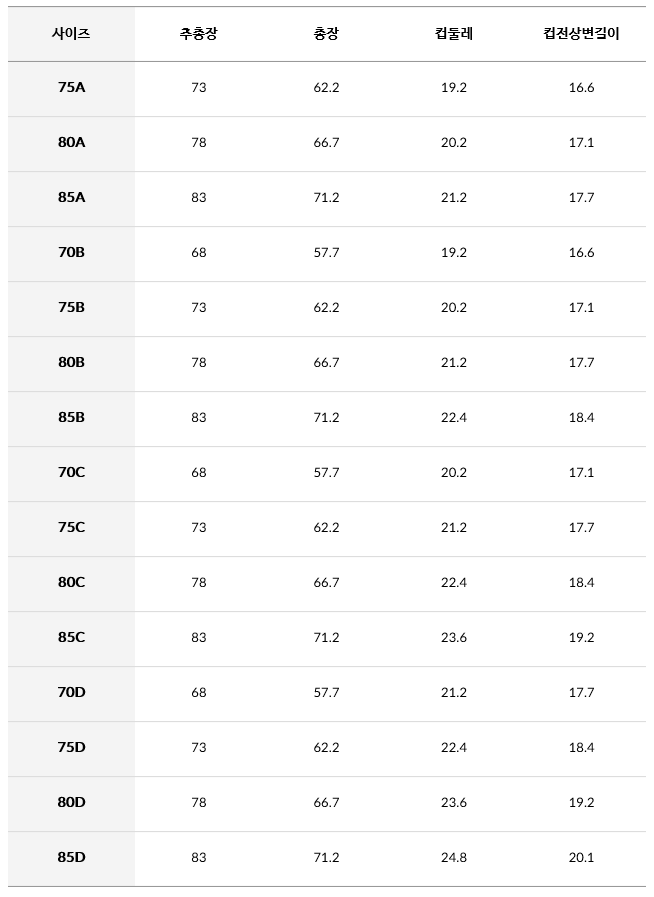This screenshot has width=654, height=897.
Task: Select the 70C size row label
Action: pos(71,472)
